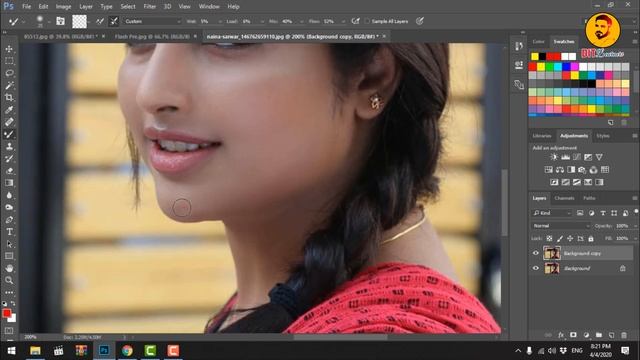The width and height of the screenshot is (640, 360).
Task: Click current brush load color swatch
Action: point(79,21)
